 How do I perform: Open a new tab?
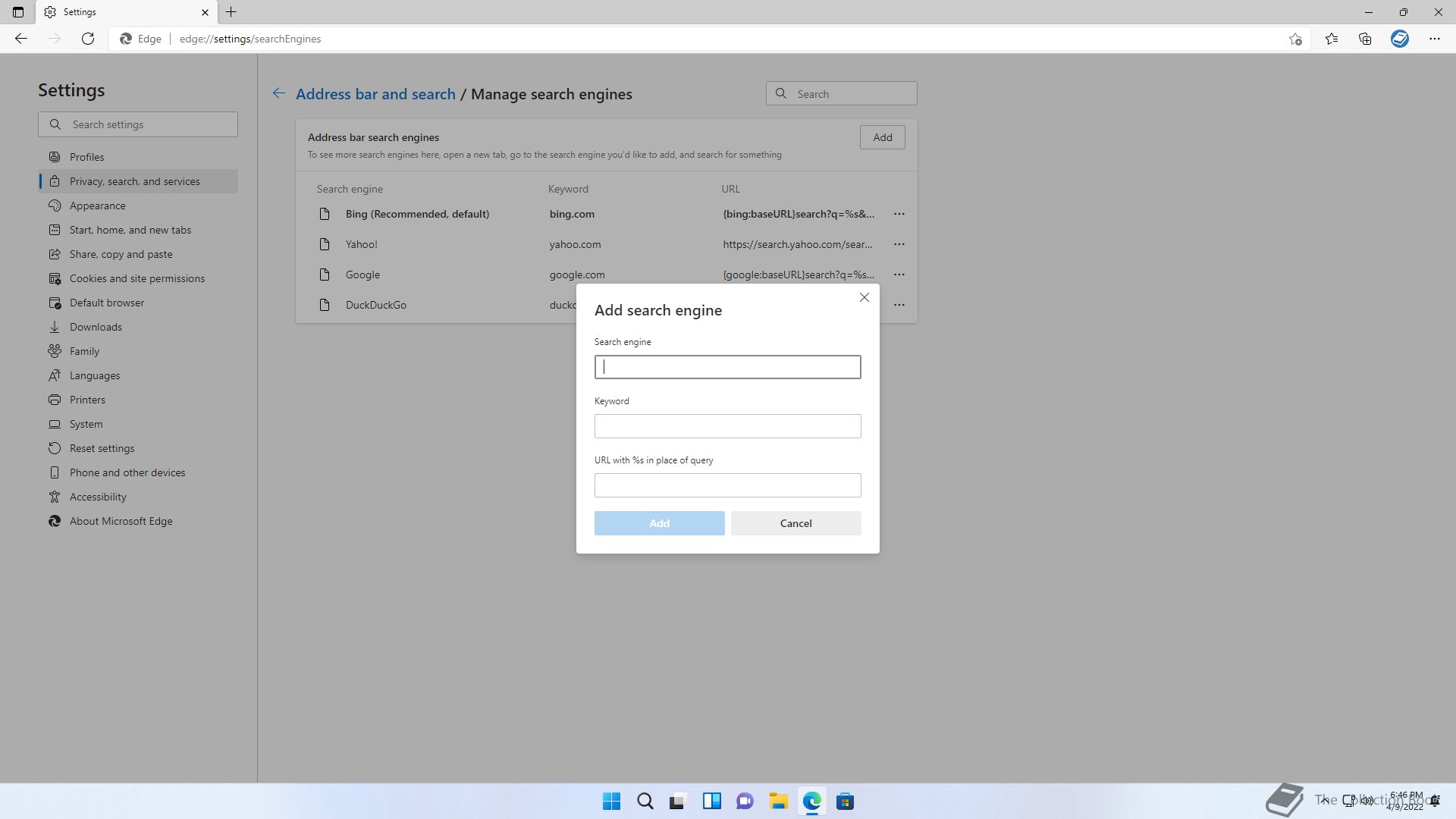(231, 12)
